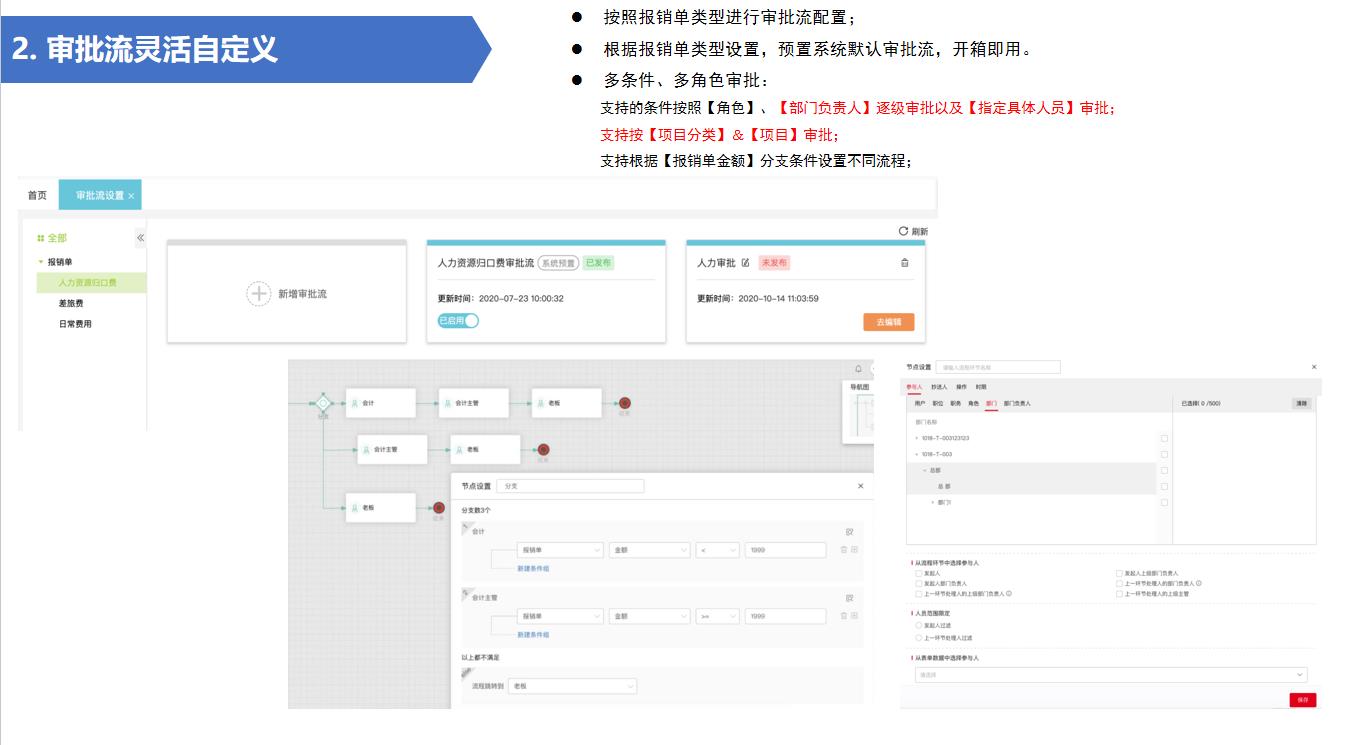Delete the 会计 branch condition row

point(843,549)
